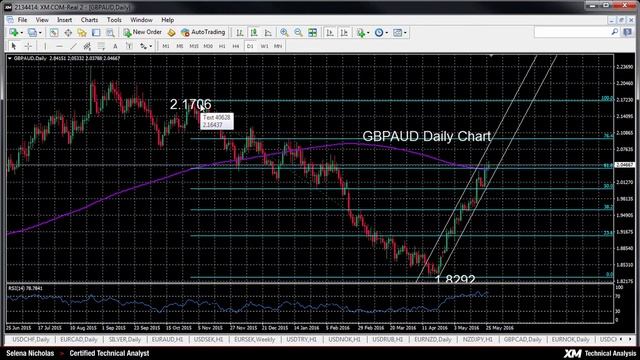
Task: Expand the New Chart dropdown arrow
Action: pos(21,33)
